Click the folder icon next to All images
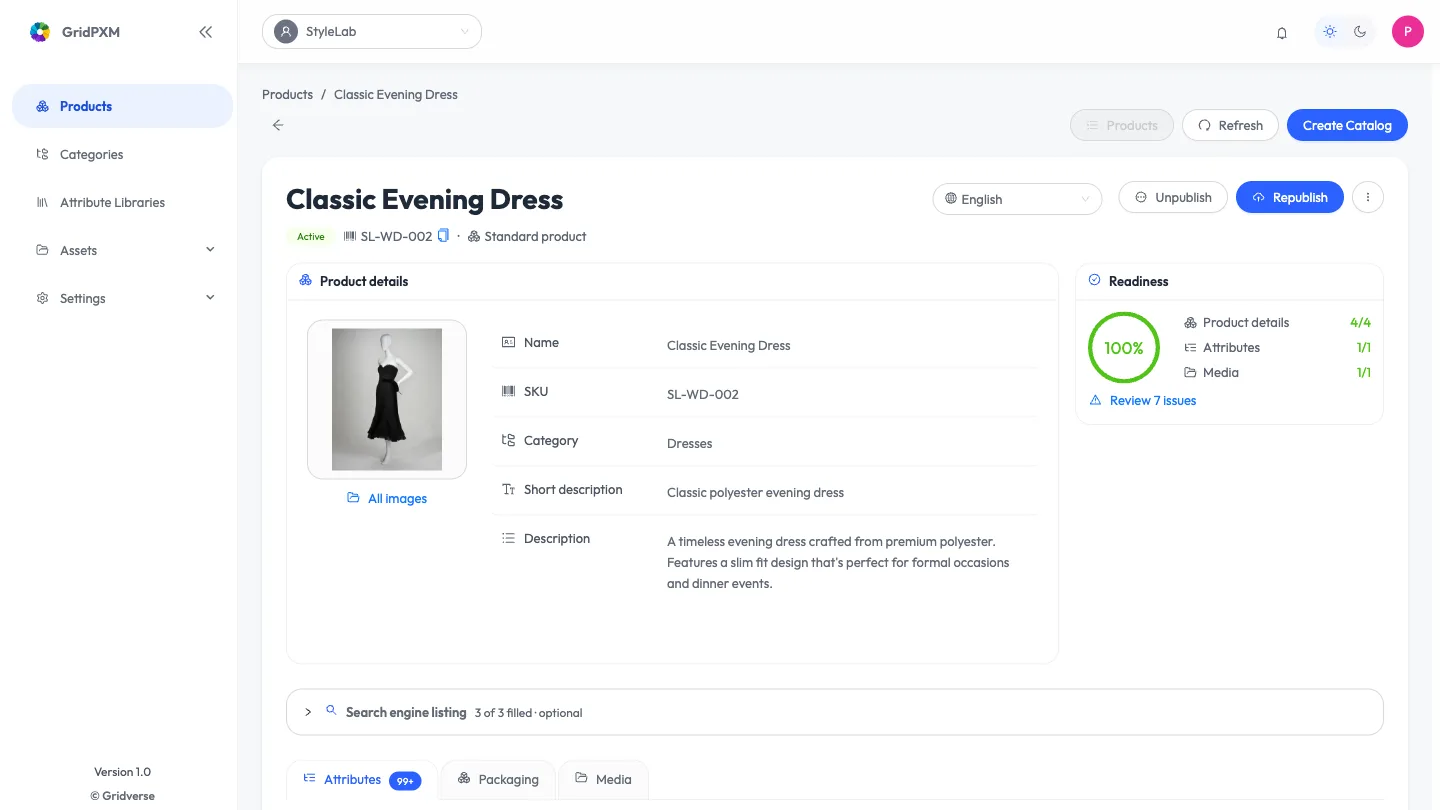 [x=353, y=498]
